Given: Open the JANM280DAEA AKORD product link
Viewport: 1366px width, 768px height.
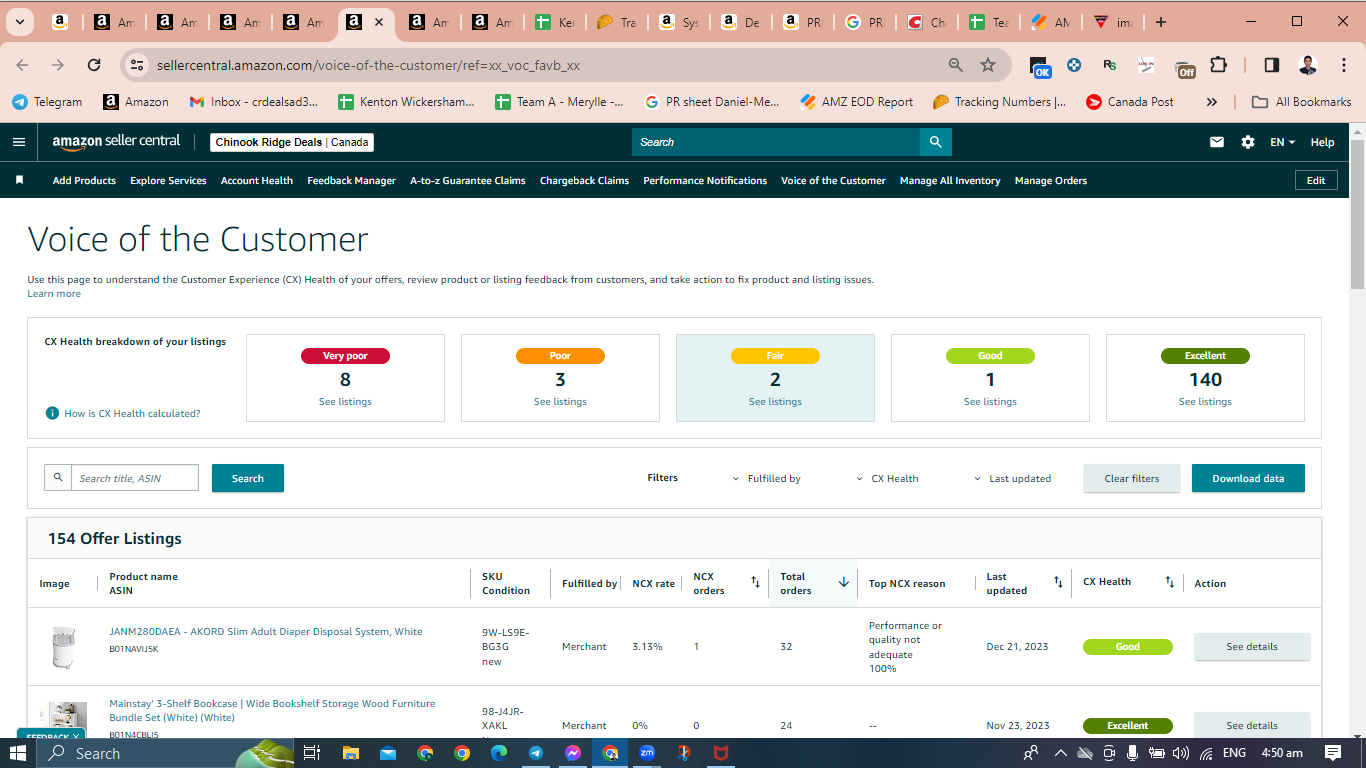Looking at the screenshot, I should (266, 632).
